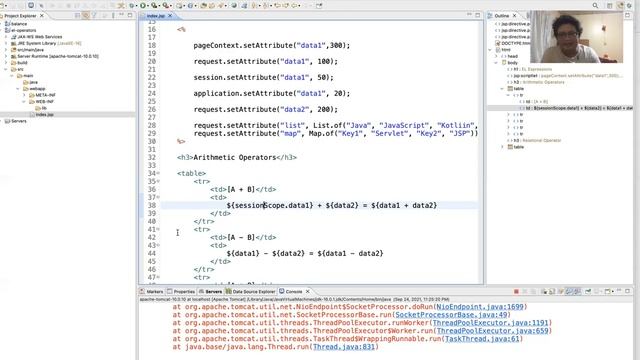Toggle Link with Editor in Project Explorer
Viewport: 640px width, 360px height.
point(86,15)
